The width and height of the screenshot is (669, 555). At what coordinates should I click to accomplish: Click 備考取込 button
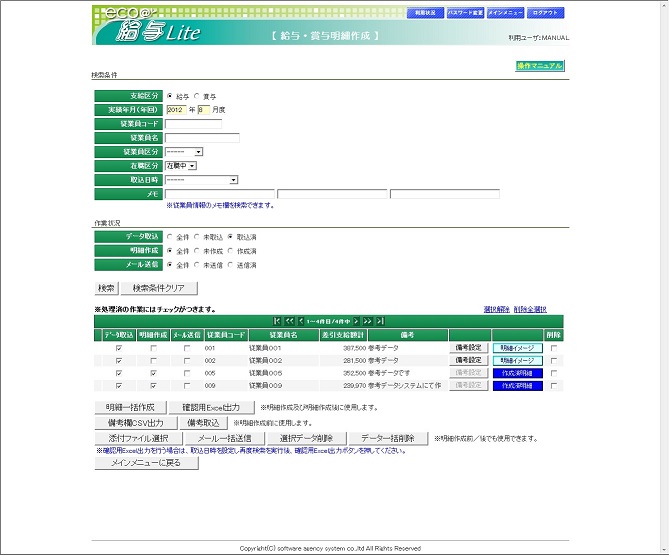(204, 423)
